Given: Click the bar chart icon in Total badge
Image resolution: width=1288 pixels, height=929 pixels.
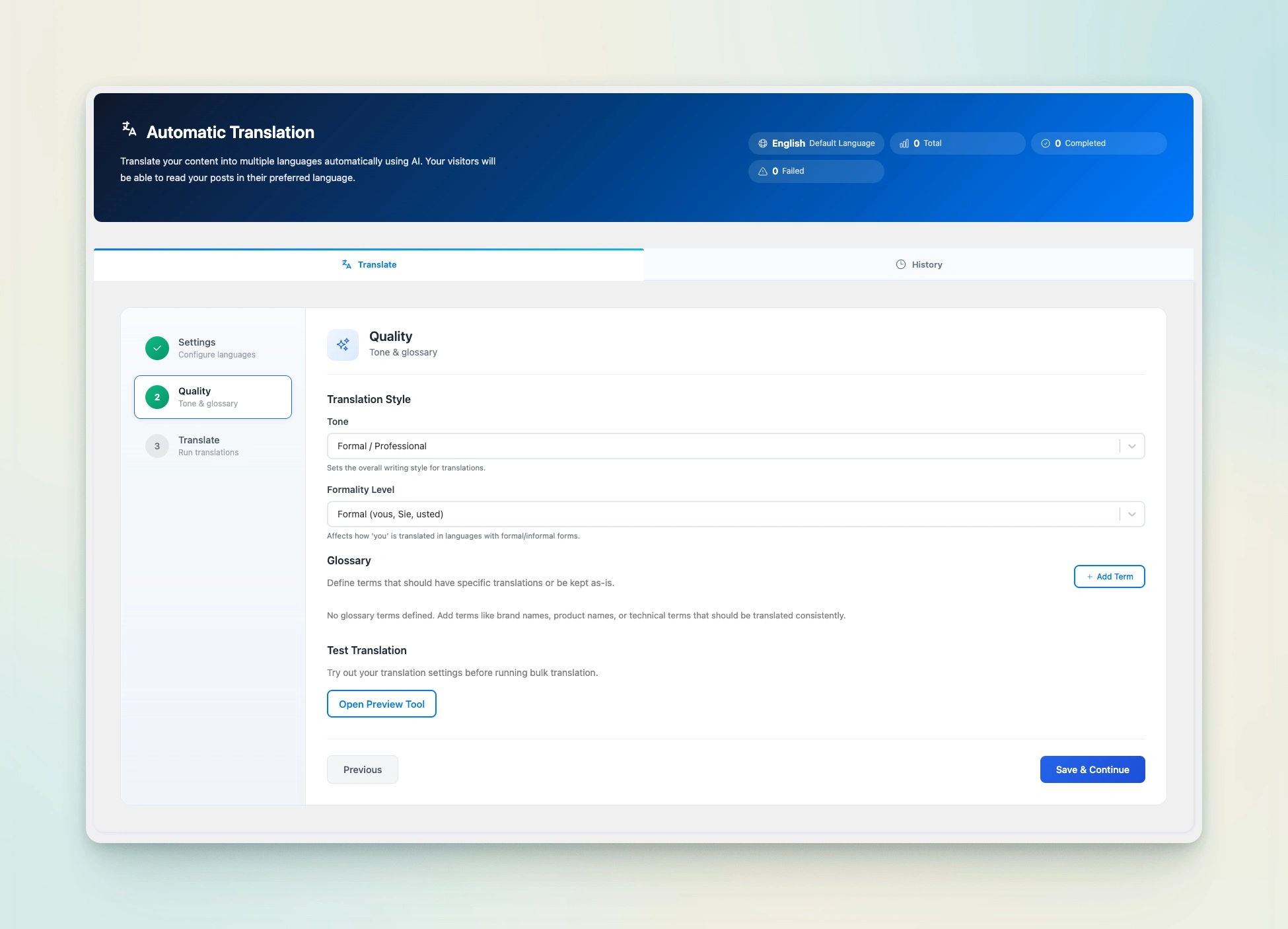Looking at the screenshot, I should click(x=904, y=143).
